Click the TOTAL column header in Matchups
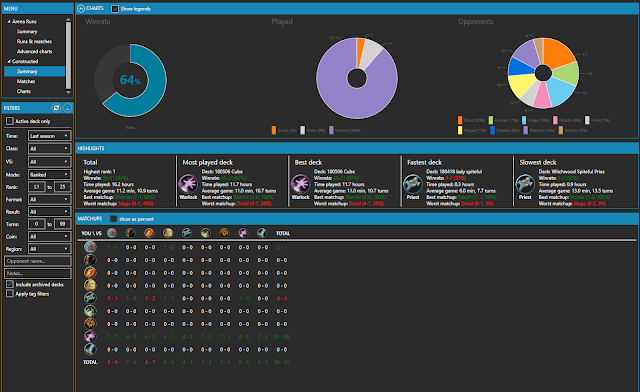Image resolution: width=640 pixels, height=392 pixels. coord(282,233)
